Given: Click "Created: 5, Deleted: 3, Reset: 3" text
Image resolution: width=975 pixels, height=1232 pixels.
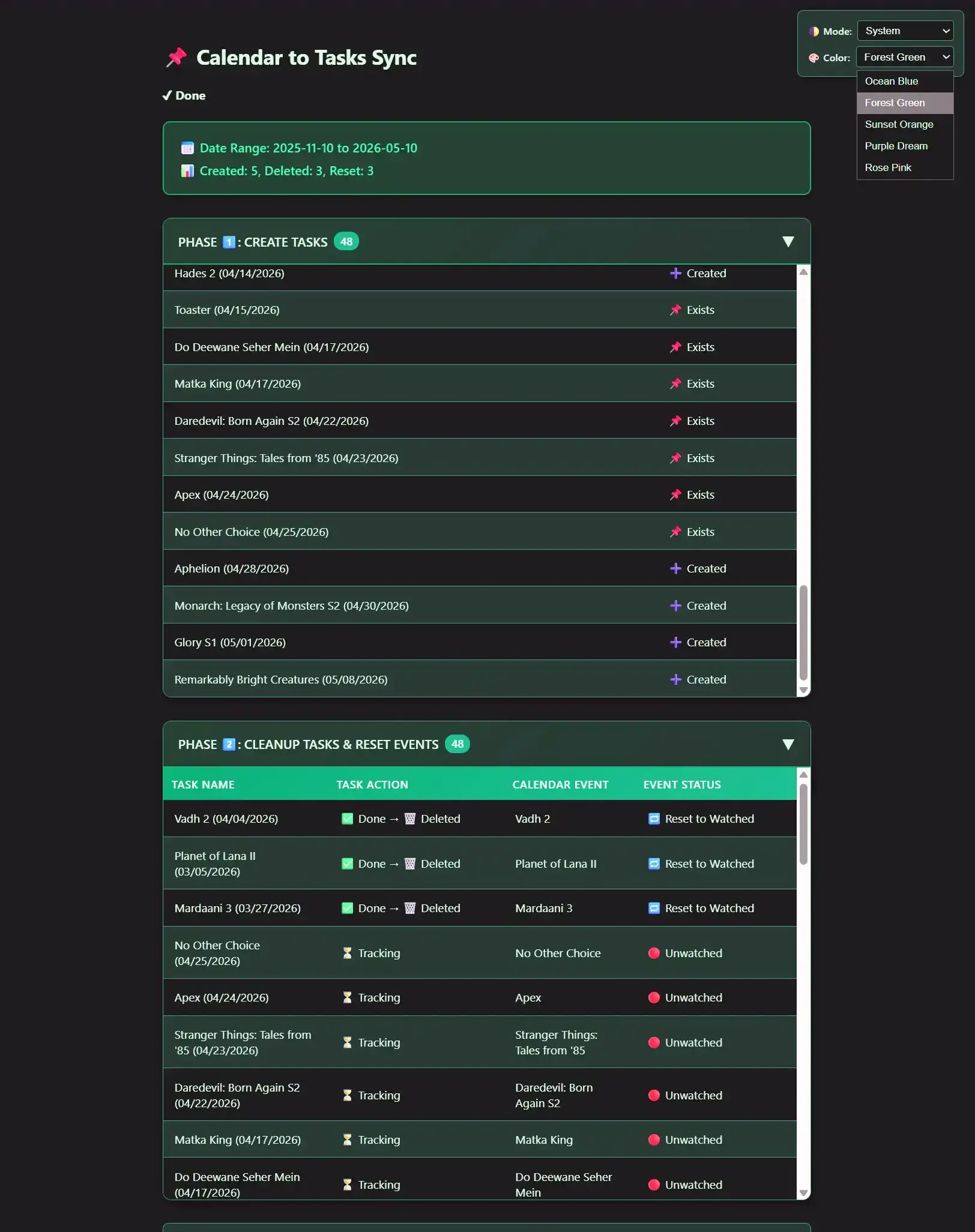Looking at the screenshot, I should click(286, 171).
